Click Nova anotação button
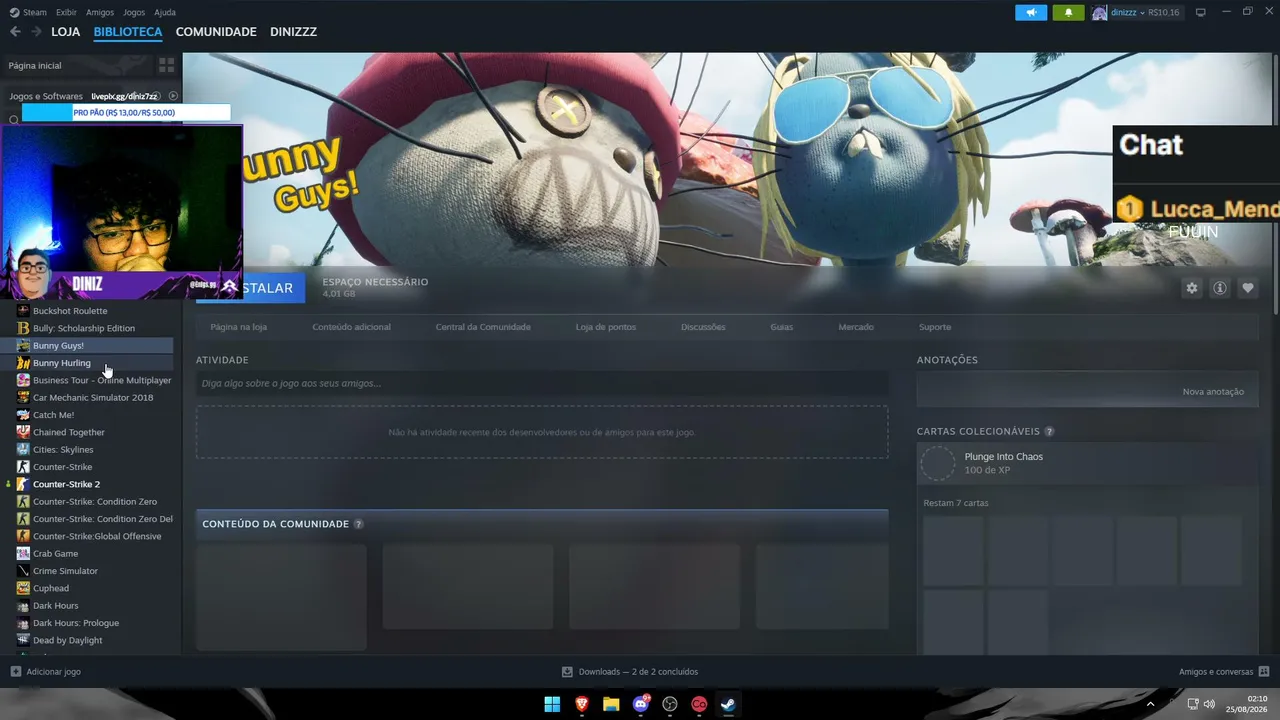1280x720 pixels. (x=1213, y=392)
